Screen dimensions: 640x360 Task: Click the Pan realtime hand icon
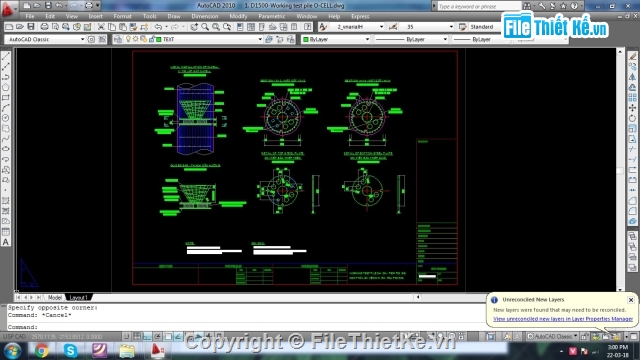point(194,27)
